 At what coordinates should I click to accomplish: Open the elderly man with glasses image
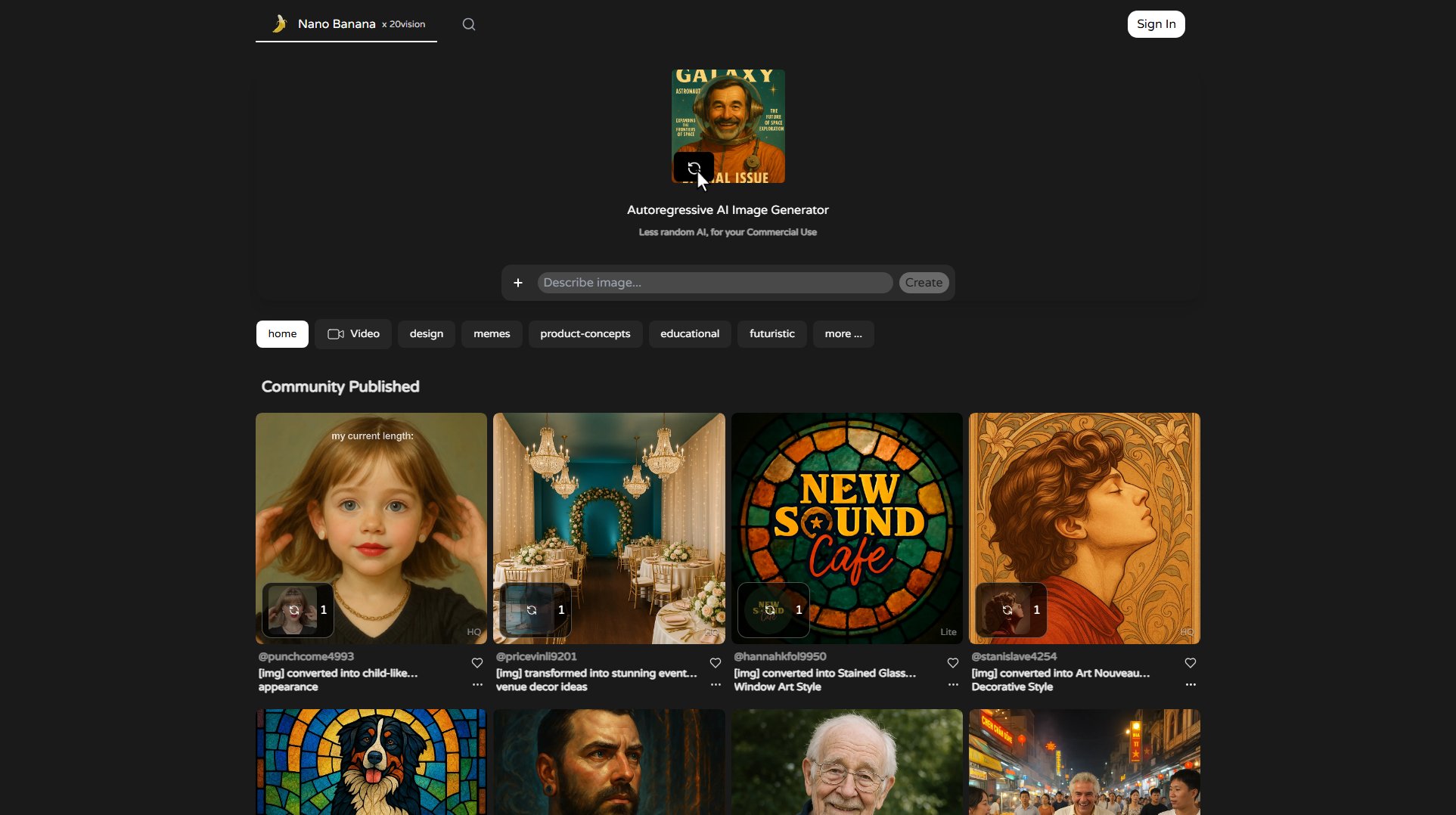pos(847,762)
